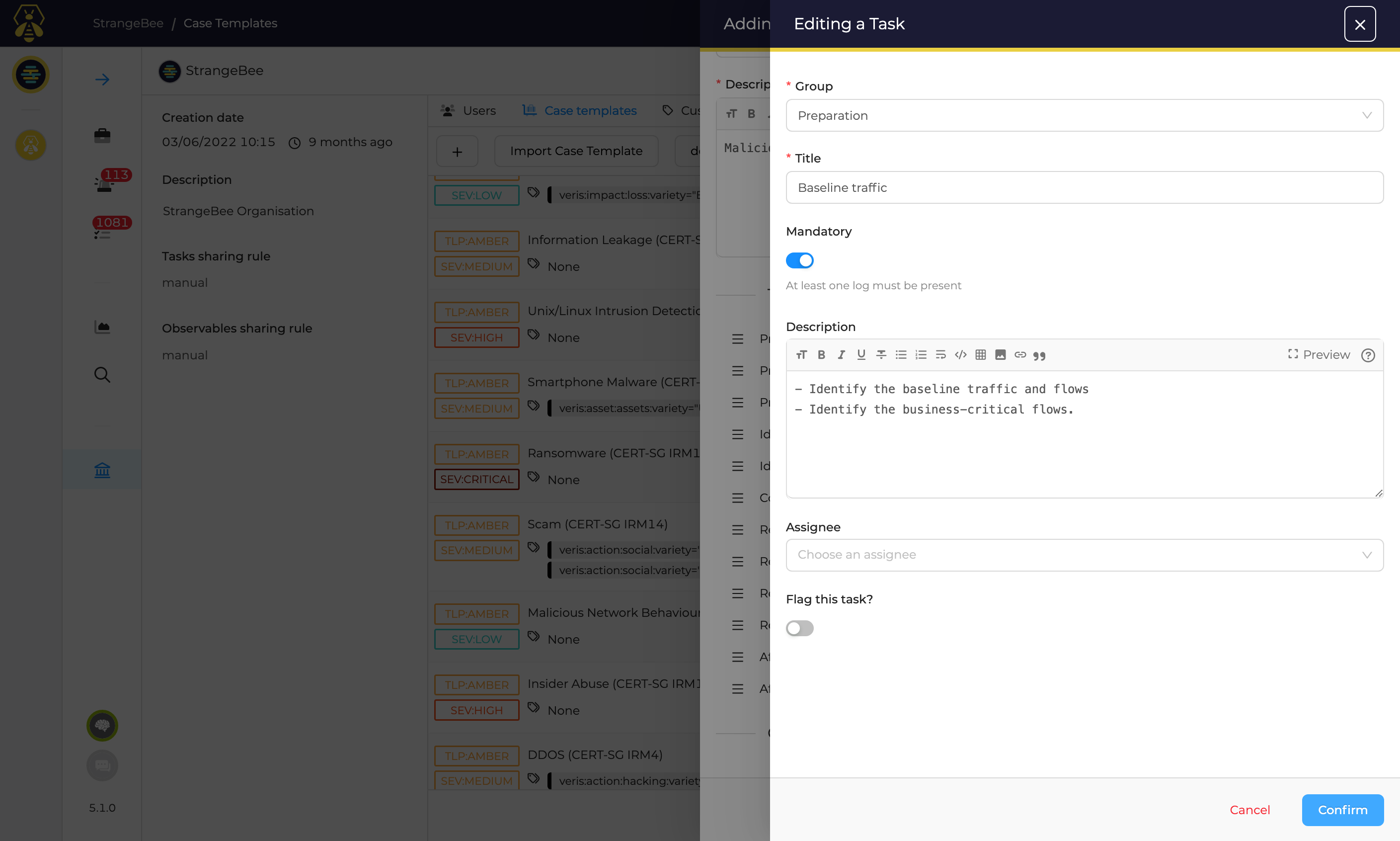Screen dimensions: 1400x841
Task: Click the Bold formatting icon in Description toolbar
Action: click(x=821, y=355)
